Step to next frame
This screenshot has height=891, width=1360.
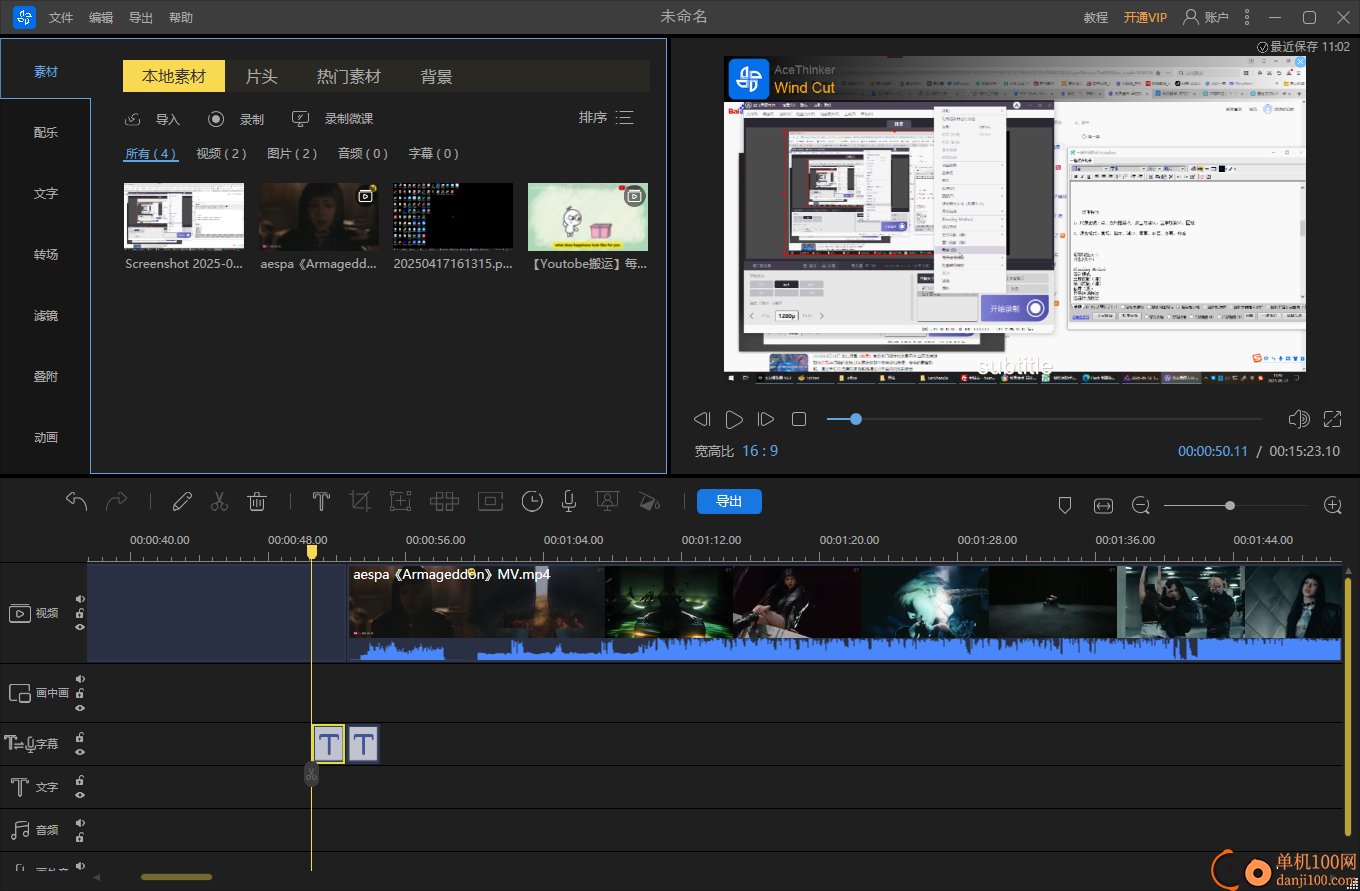766,419
